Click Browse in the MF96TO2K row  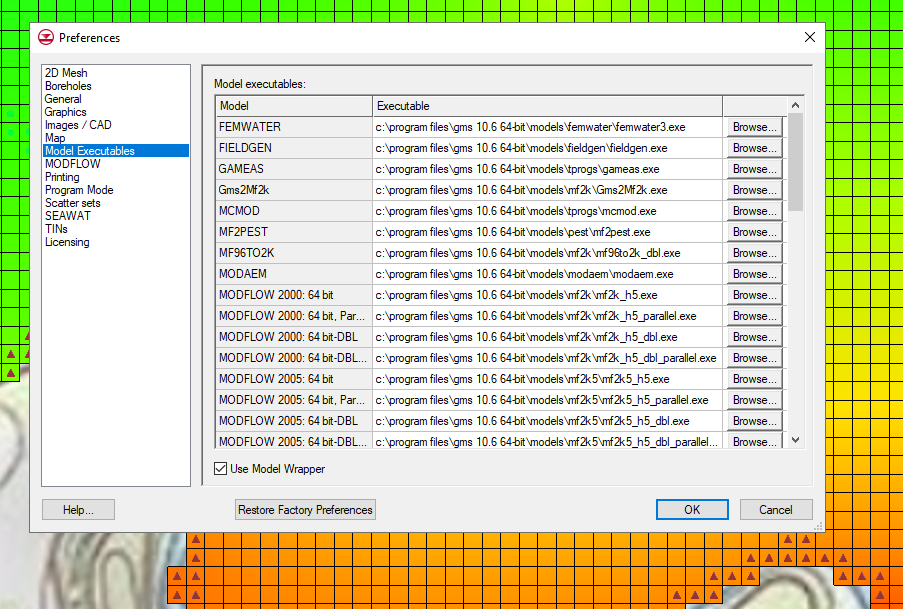[754, 254]
